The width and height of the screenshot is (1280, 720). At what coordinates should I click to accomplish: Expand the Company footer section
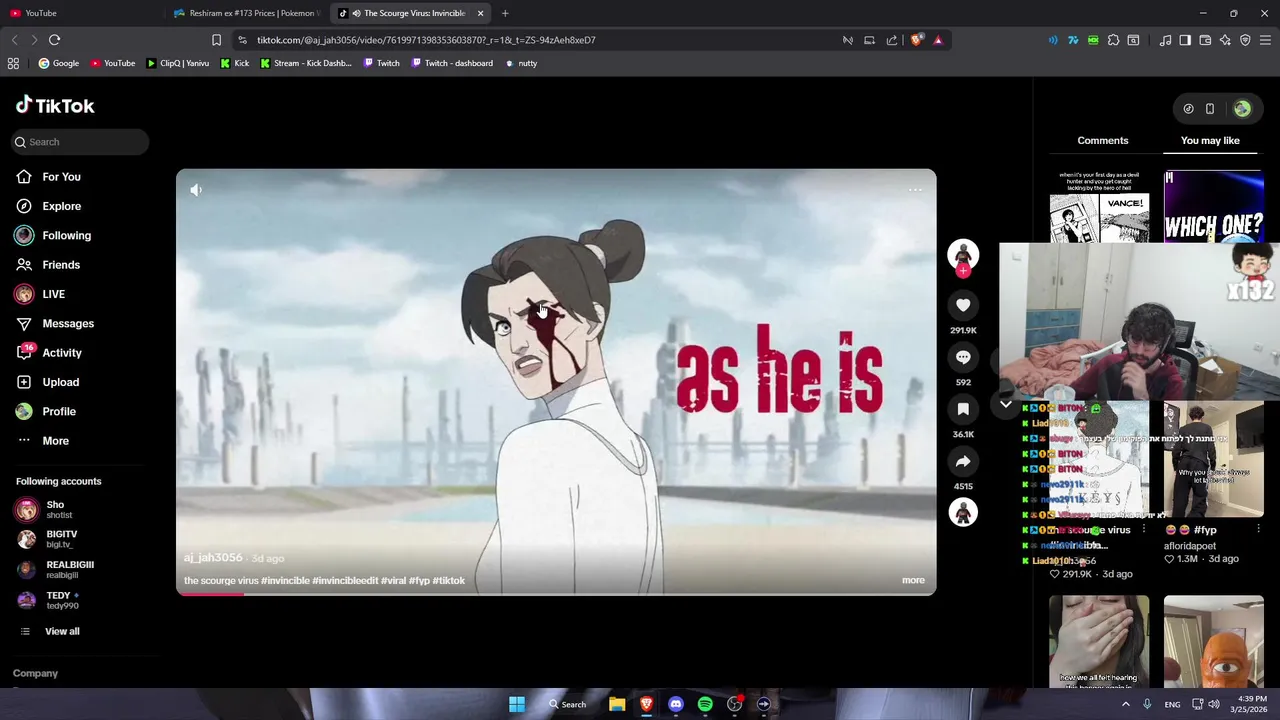point(35,674)
